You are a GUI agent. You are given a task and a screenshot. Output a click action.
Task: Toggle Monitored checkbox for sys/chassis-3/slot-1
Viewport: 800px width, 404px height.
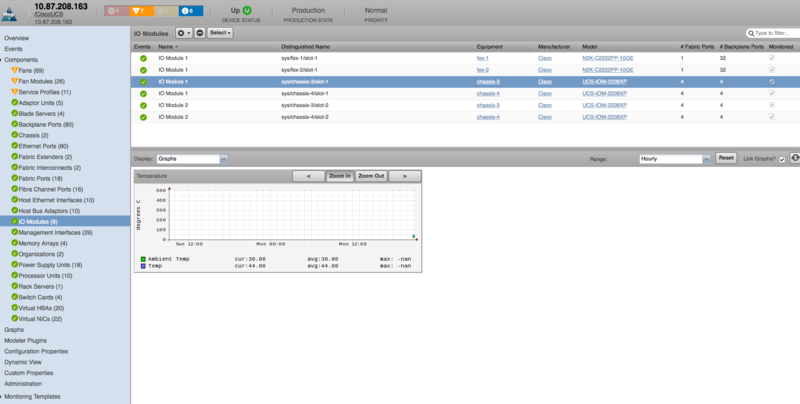(771, 82)
